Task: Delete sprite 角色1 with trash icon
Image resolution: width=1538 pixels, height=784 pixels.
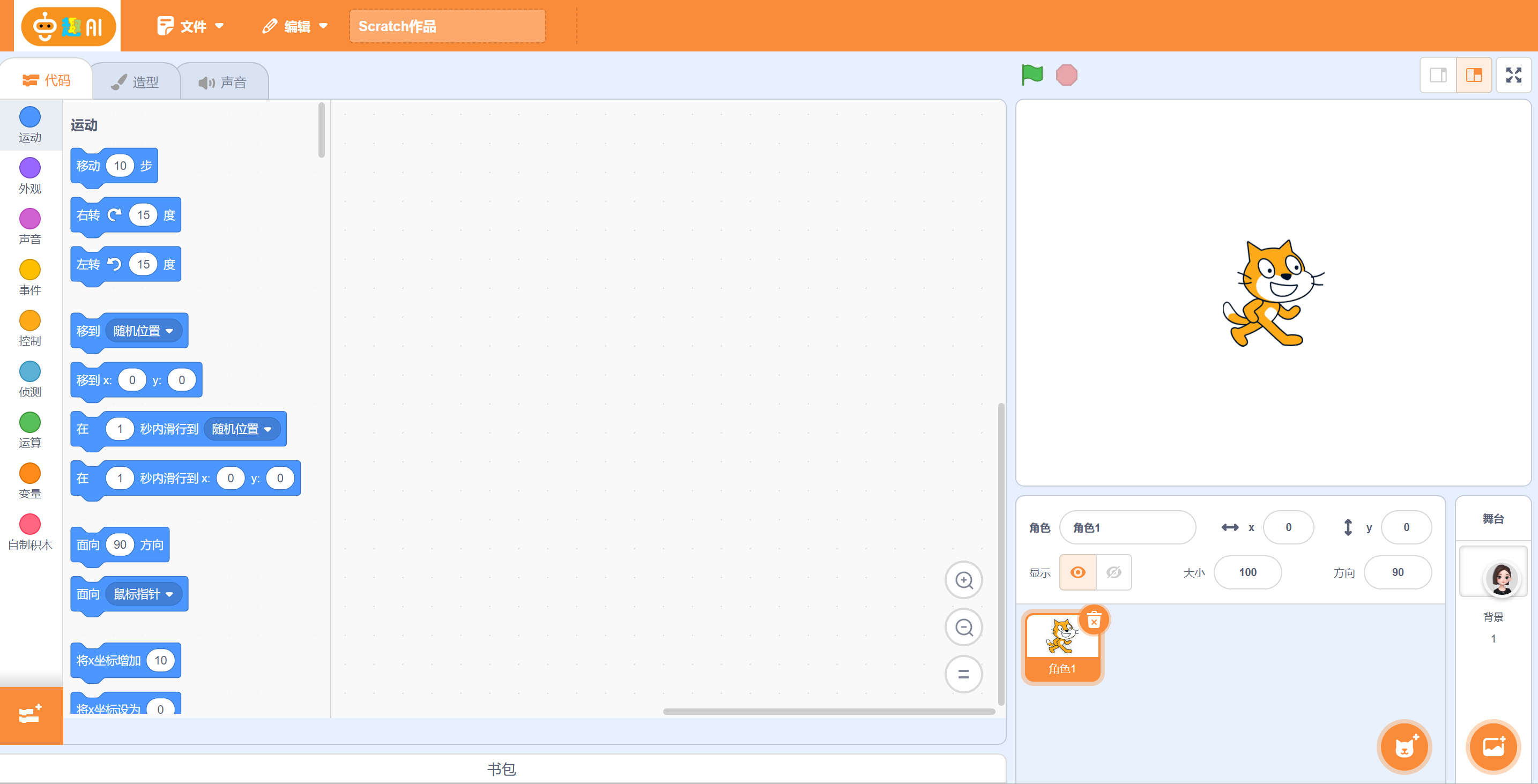Action: (x=1094, y=620)
